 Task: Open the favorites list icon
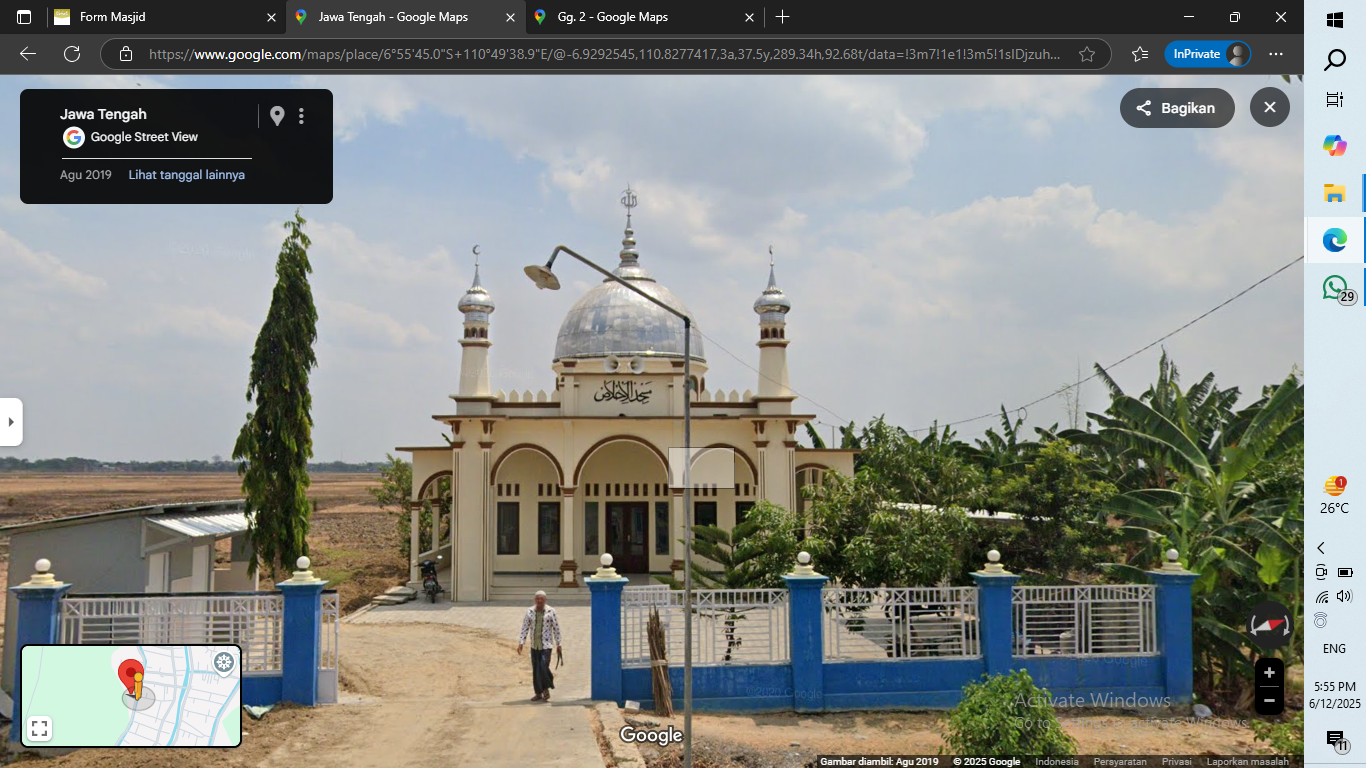coord(1139,54)
